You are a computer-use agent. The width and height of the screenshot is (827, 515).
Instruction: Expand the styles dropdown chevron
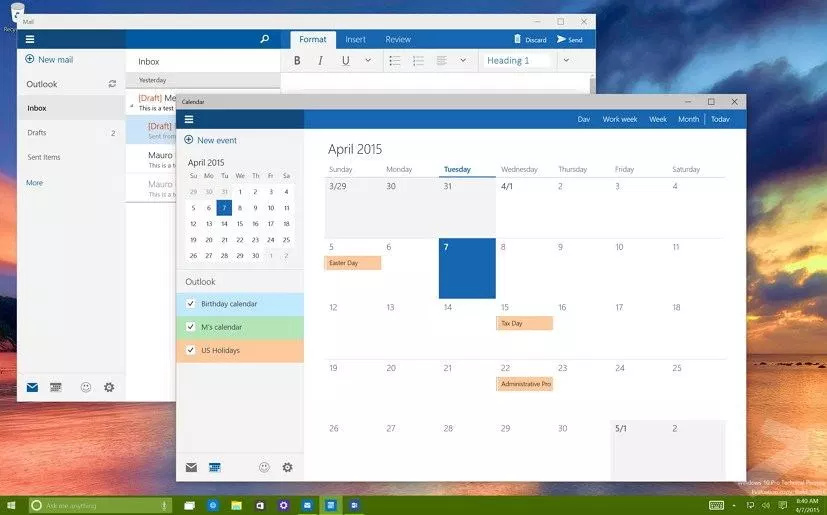[566, 60]
